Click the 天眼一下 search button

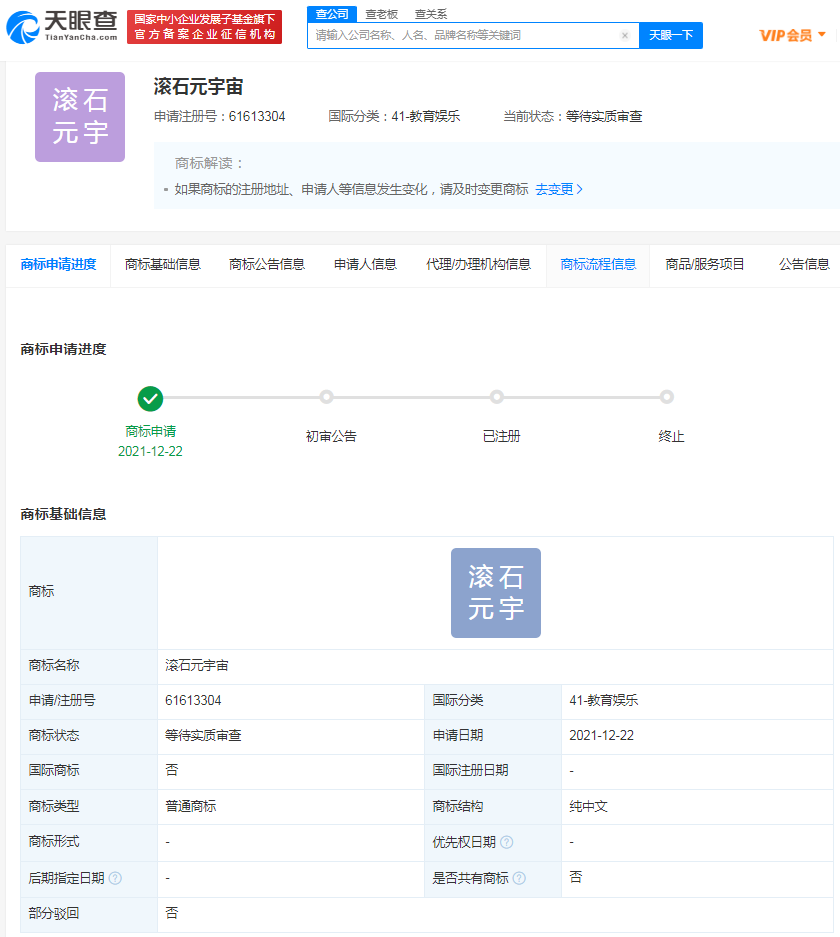(671, 35)
